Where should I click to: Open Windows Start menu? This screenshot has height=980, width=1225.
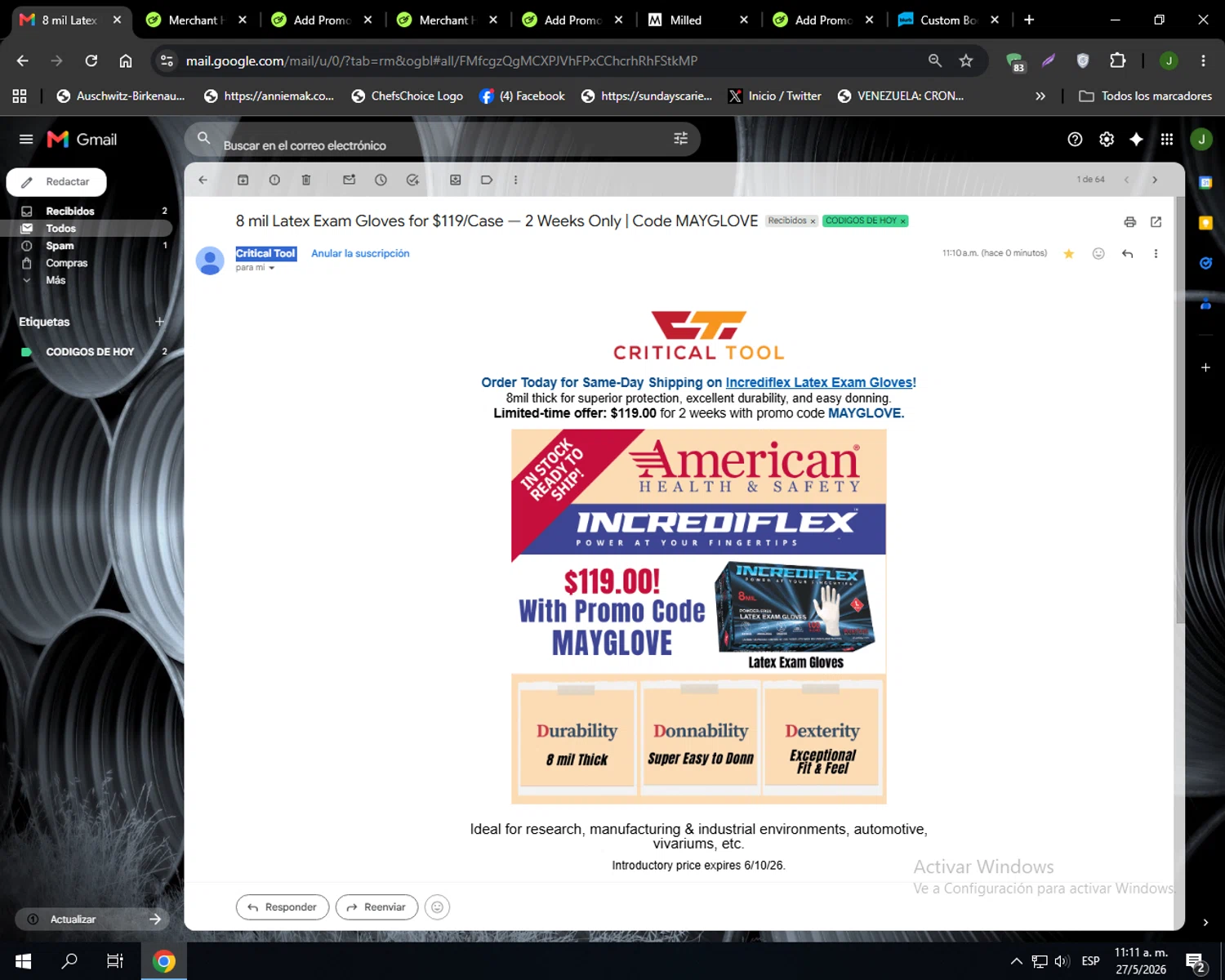pyautogui.click(x=23, y=961)
